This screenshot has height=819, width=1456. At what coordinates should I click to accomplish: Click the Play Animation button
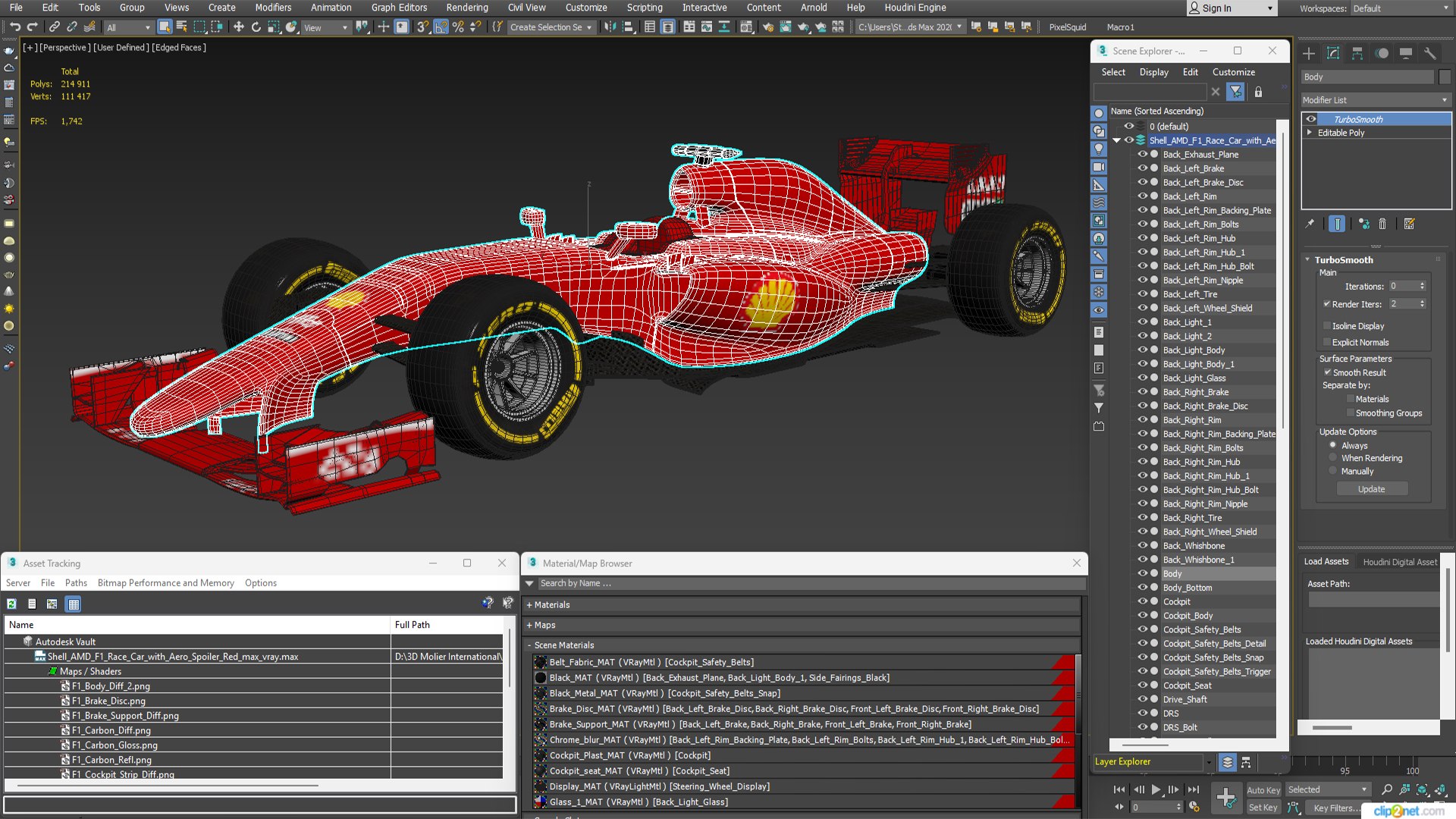(x=1156, y=789)
